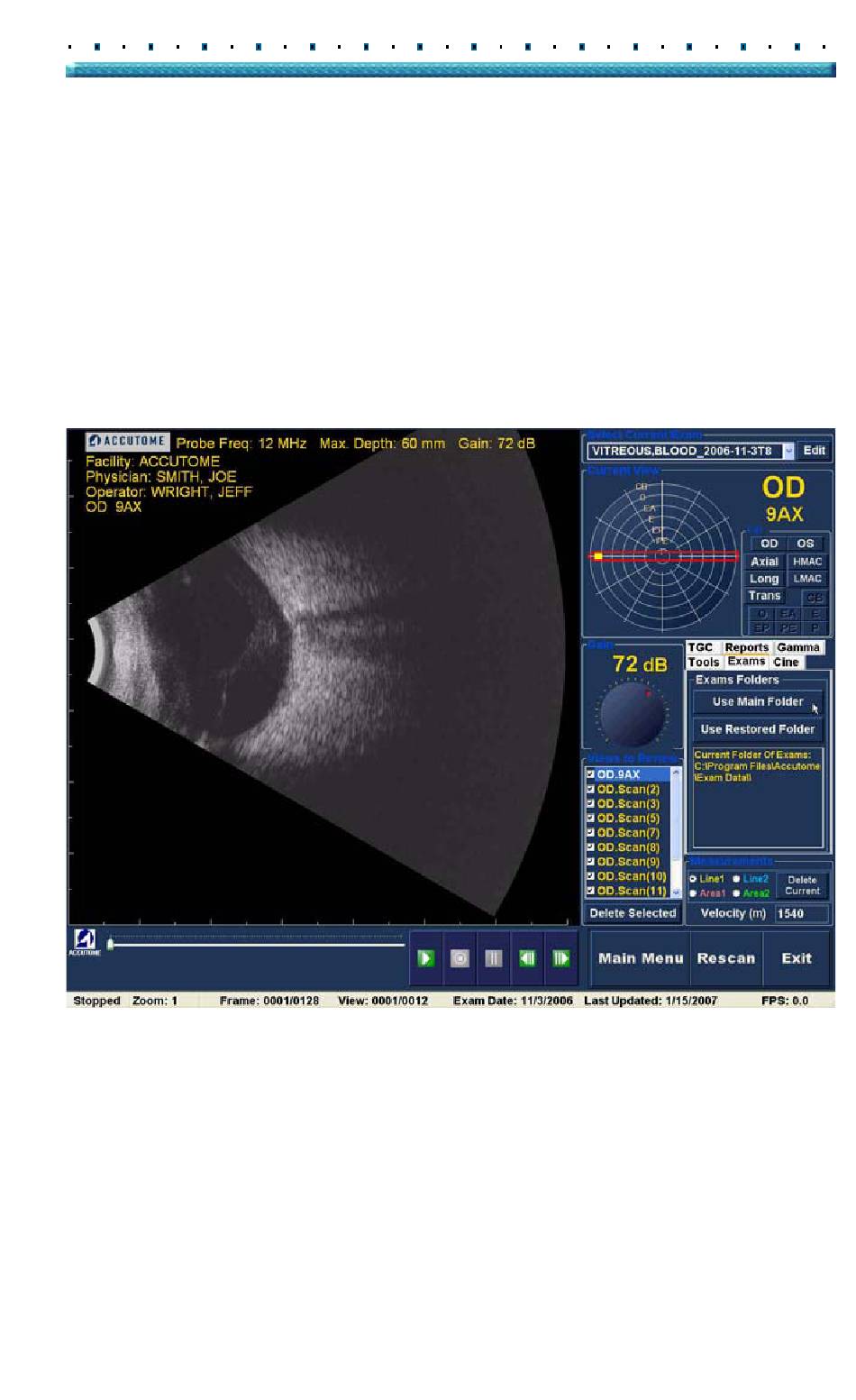Choose the Trans scan orientation
Viewport: 856px width, 1400px height.
[x=764, y=596]
